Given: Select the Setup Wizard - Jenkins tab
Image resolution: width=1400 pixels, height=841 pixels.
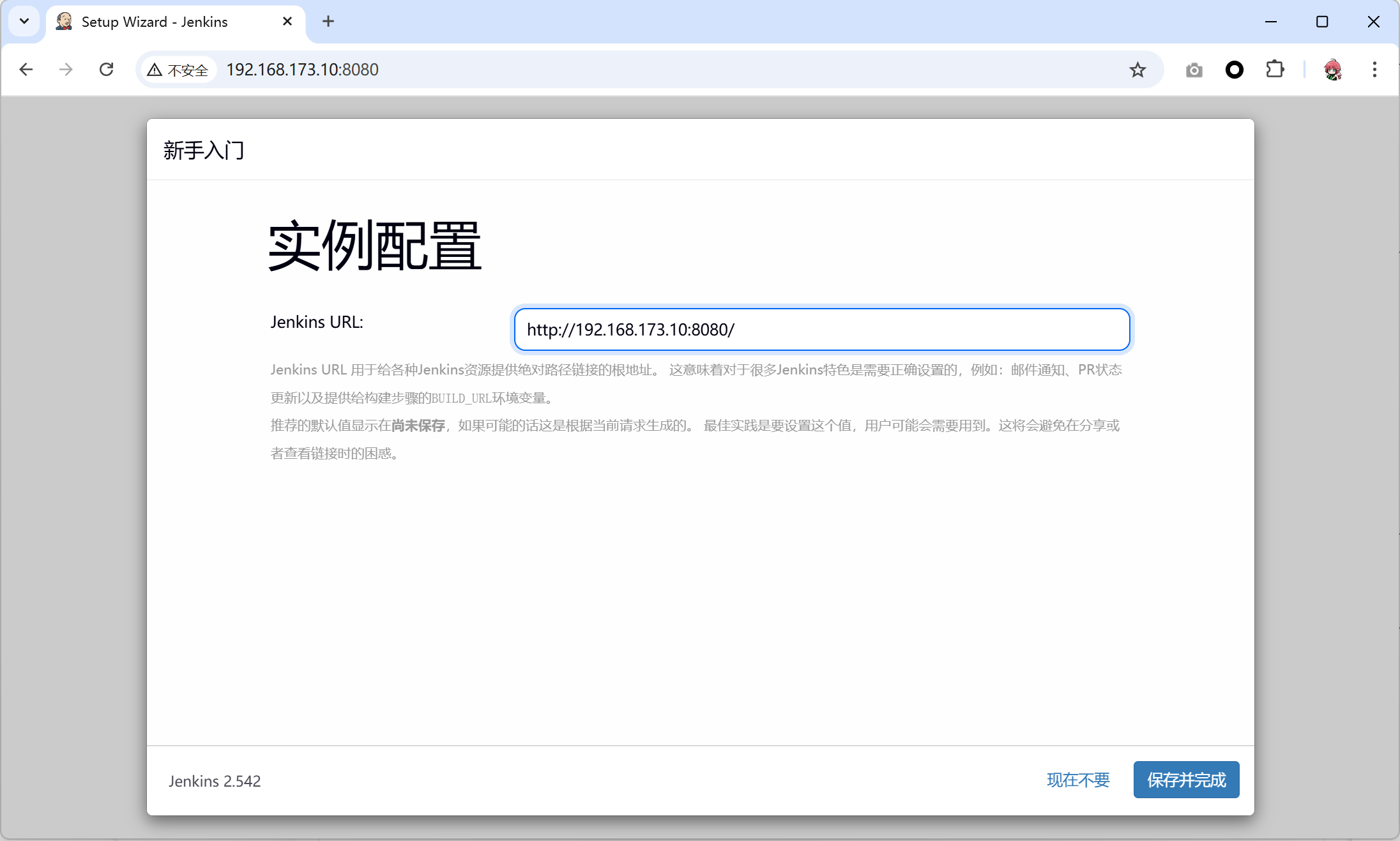Looking at the screenshot, I should pyautogui.click(x=155, y=22).
